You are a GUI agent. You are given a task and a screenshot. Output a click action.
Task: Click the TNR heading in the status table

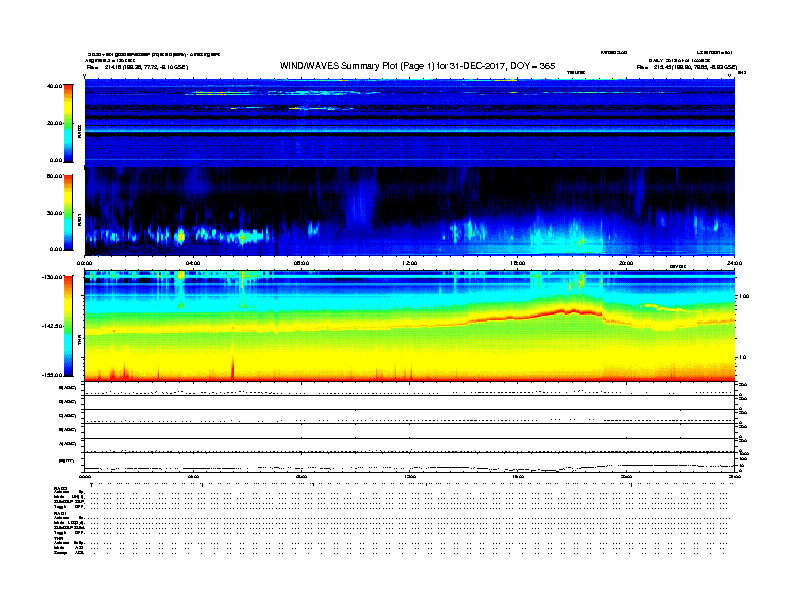[x=58, y=538]
